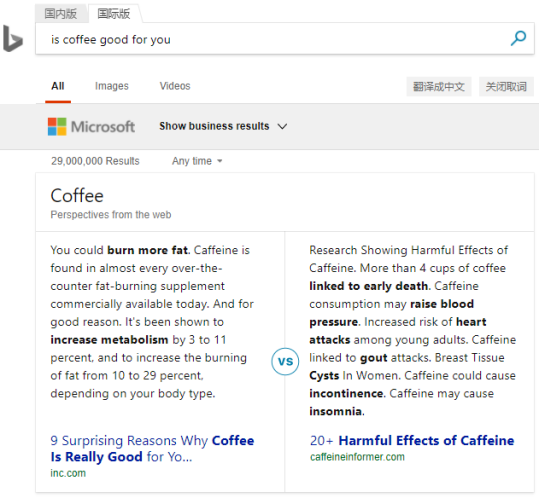Click the caffeineinformer.com source URL
This screenshot has width=539, height=499.
click(x=357, y=457)
